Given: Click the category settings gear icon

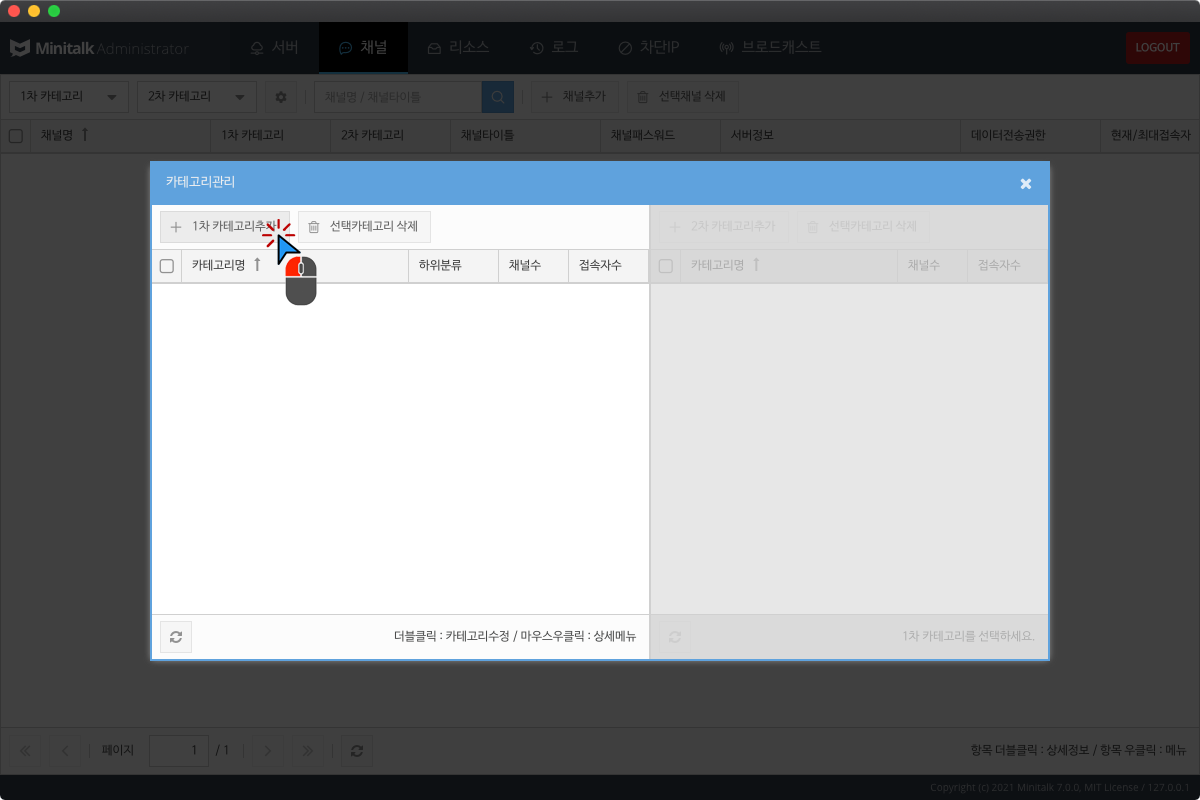Looking at the screenshot, I should pyautogui.click(x=281, y=97).
